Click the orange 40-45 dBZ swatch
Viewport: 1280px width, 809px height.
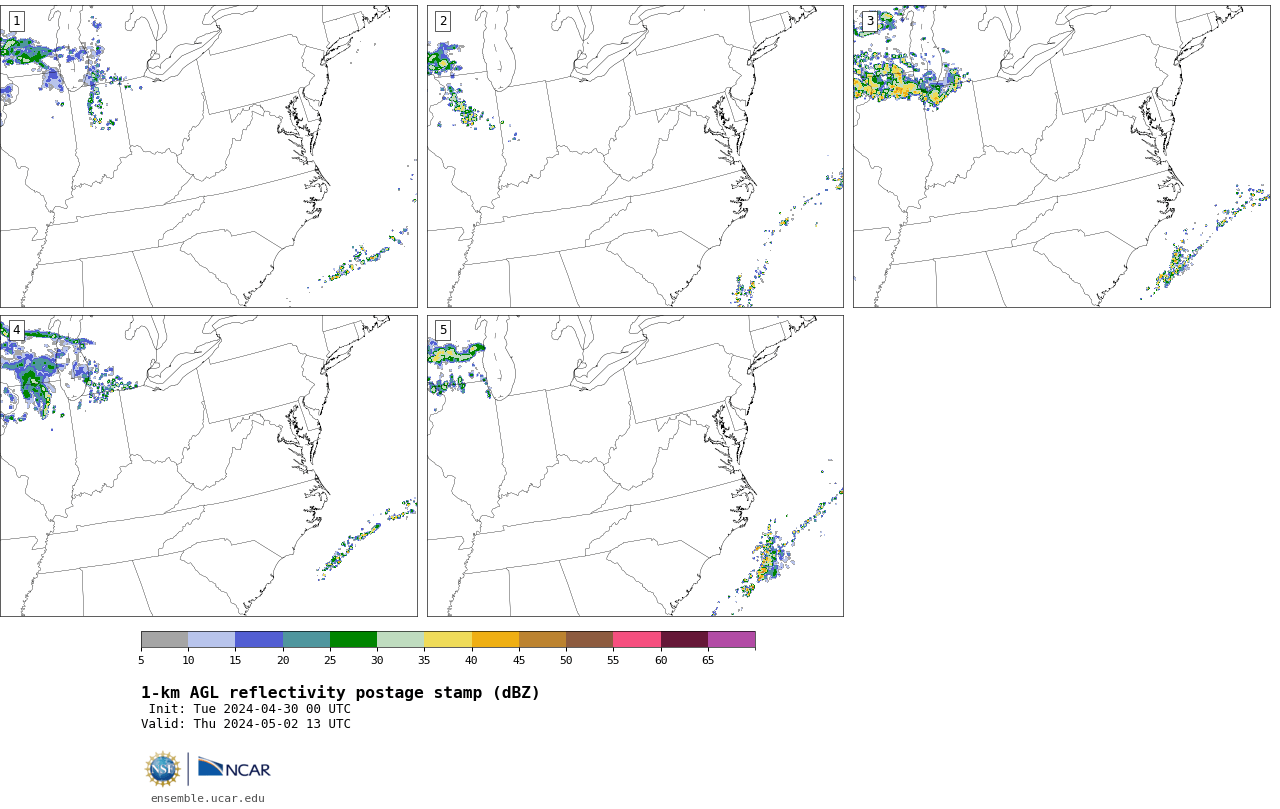click(x=495, y=640)
